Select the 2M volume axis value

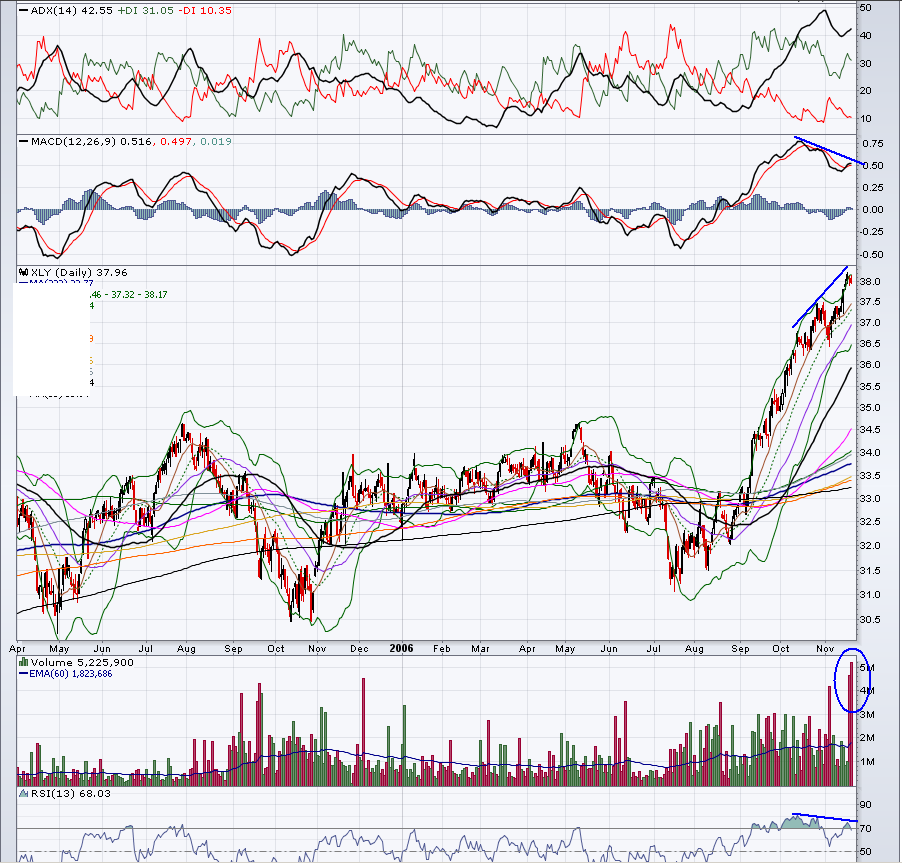[867, 738]
